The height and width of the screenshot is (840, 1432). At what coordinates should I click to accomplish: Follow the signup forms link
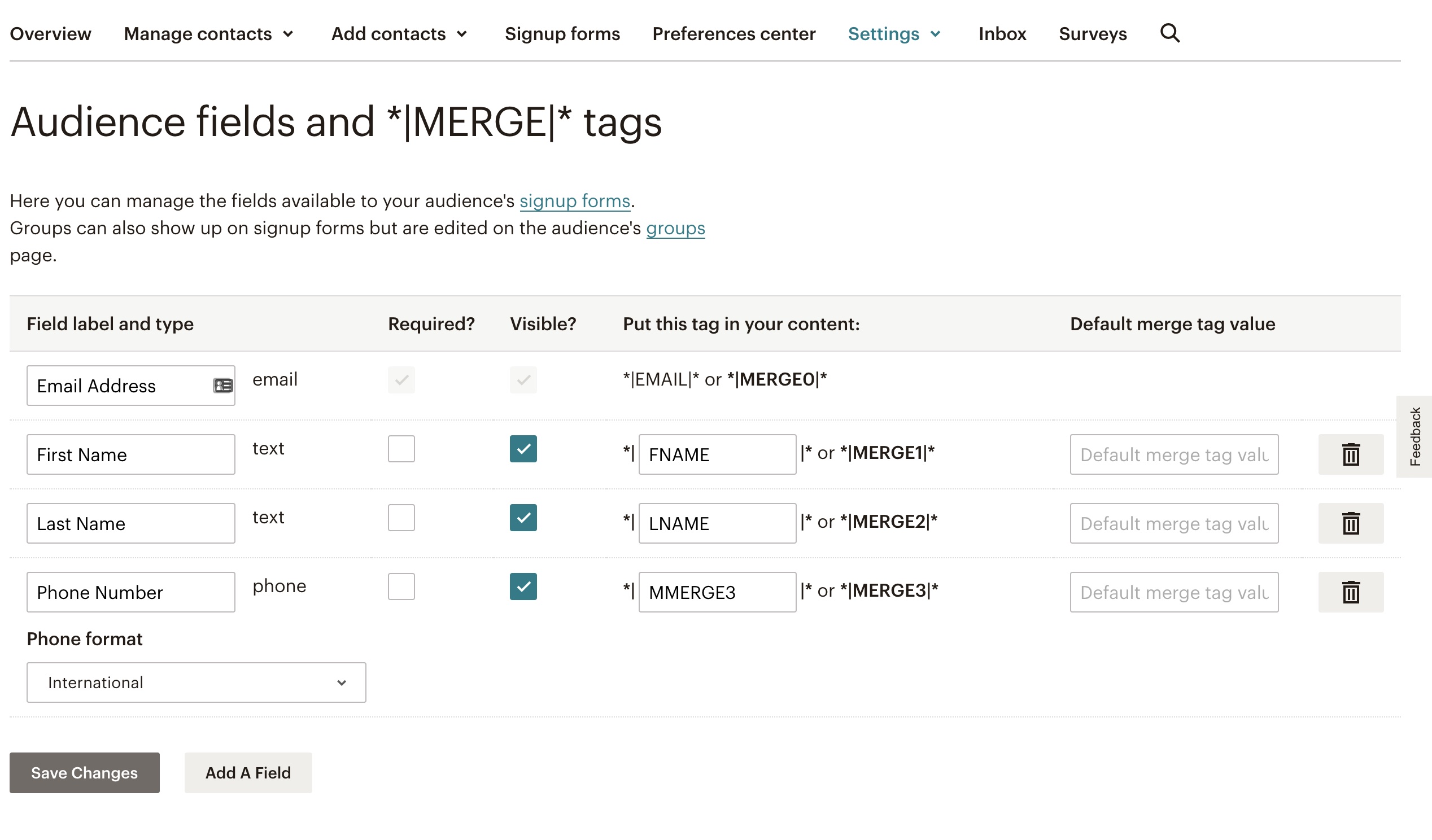pyautogui.click(x=574, y=201)
